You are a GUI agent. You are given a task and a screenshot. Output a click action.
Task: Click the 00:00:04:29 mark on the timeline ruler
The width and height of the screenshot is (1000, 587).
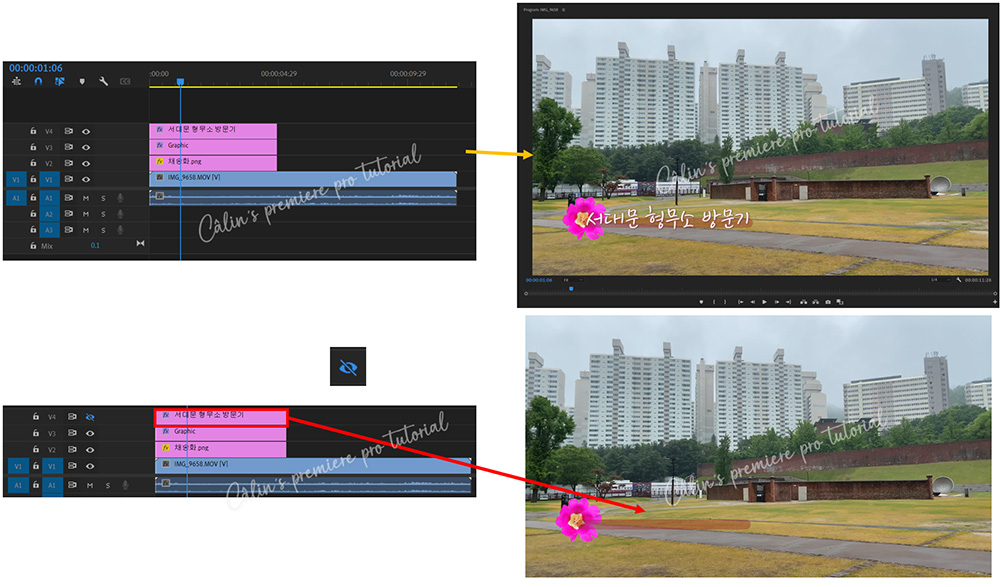point(279,74)
